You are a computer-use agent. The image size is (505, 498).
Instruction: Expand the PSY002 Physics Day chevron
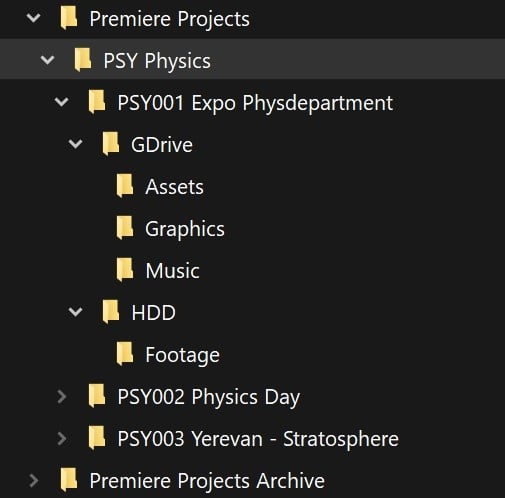(x=62, y=397)
